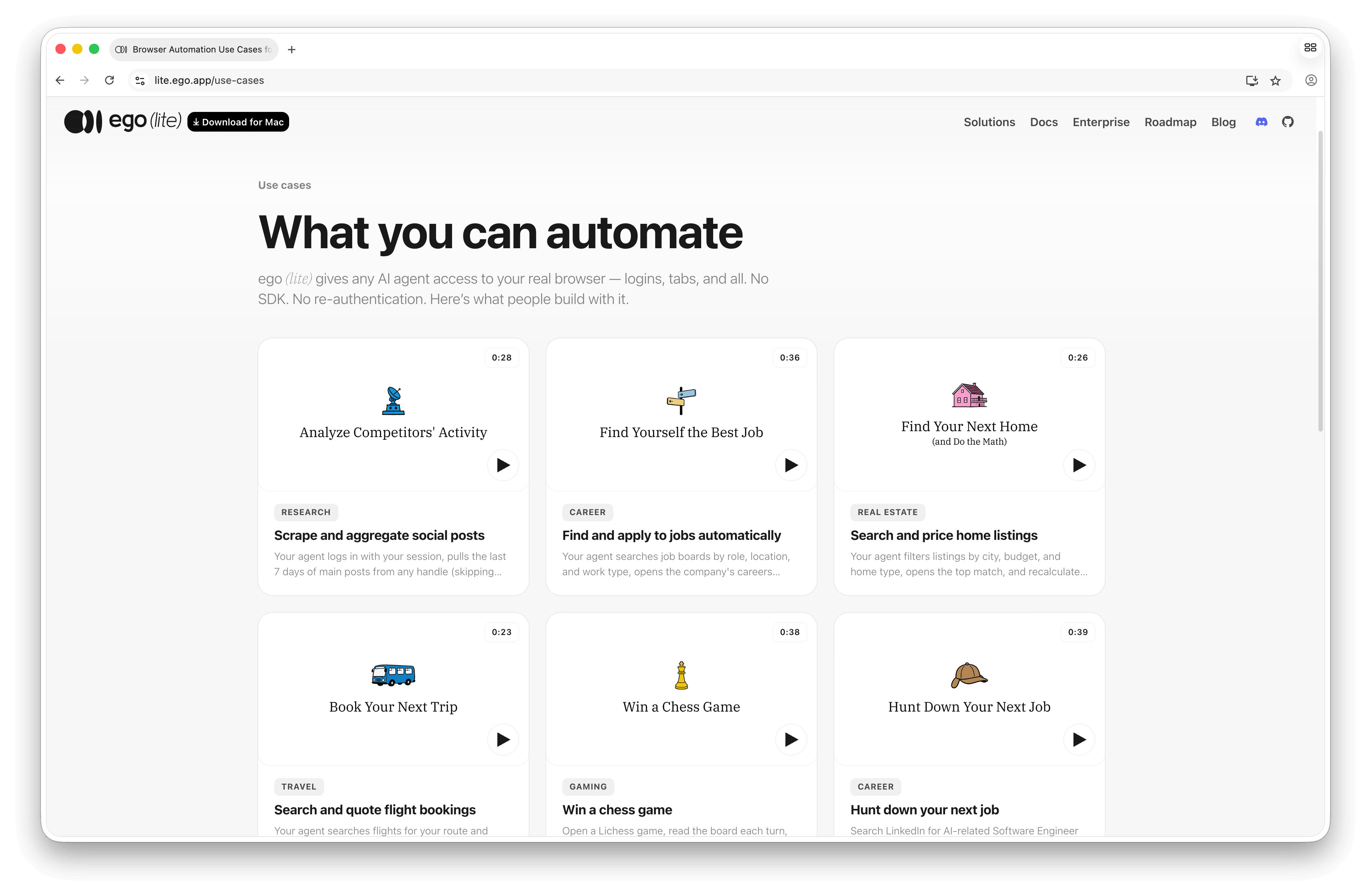Play the Analyze Competitors' Activity video
This screenshot has width=1371, height=896.
pos(503,465)
